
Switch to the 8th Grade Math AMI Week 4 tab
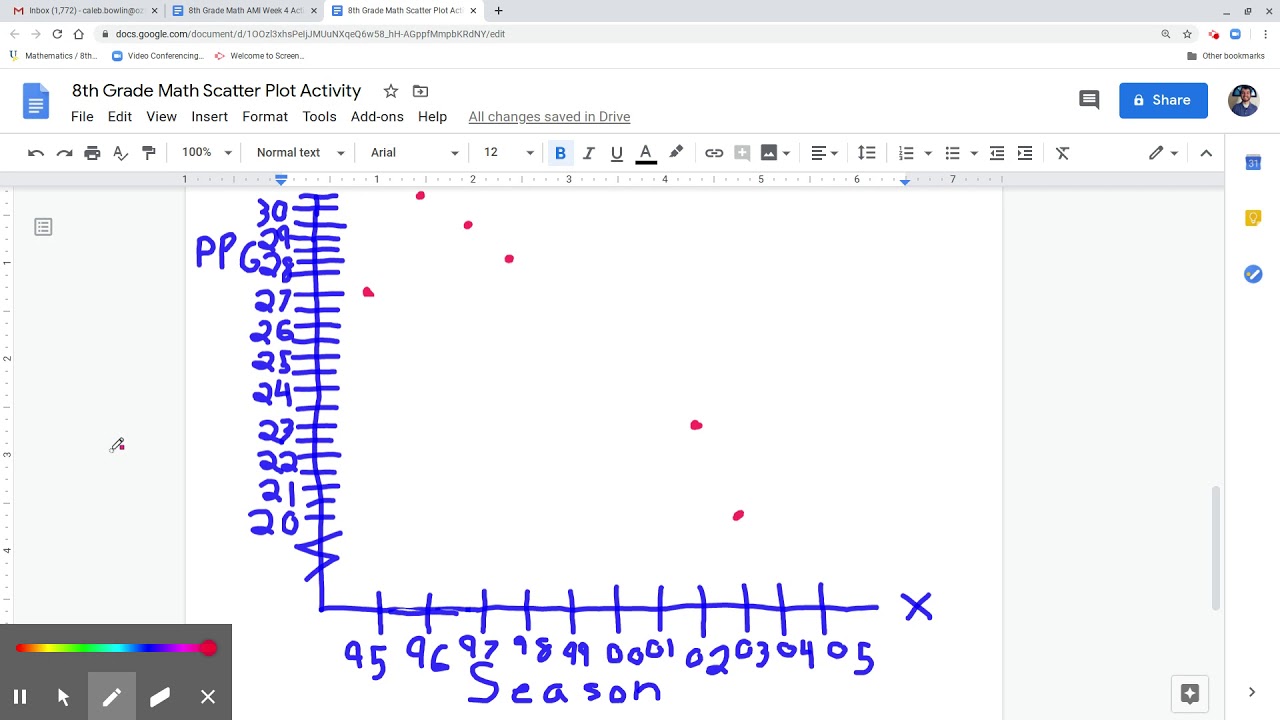(x=244, y=11)
